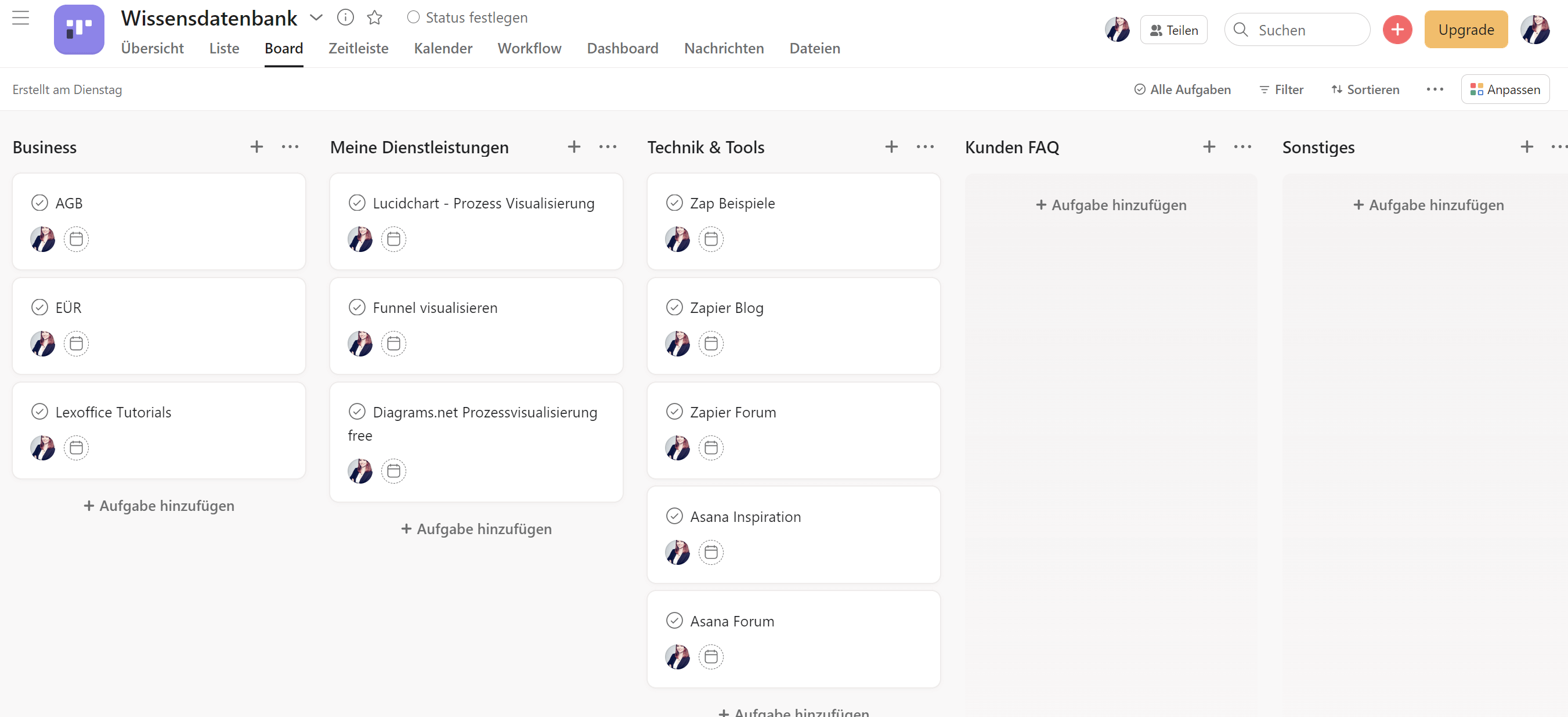Set due date on Lexoffice Tutorials card
Viewport: 1568px width, 717px height.
pyautogui.click(x=76, y=448)
